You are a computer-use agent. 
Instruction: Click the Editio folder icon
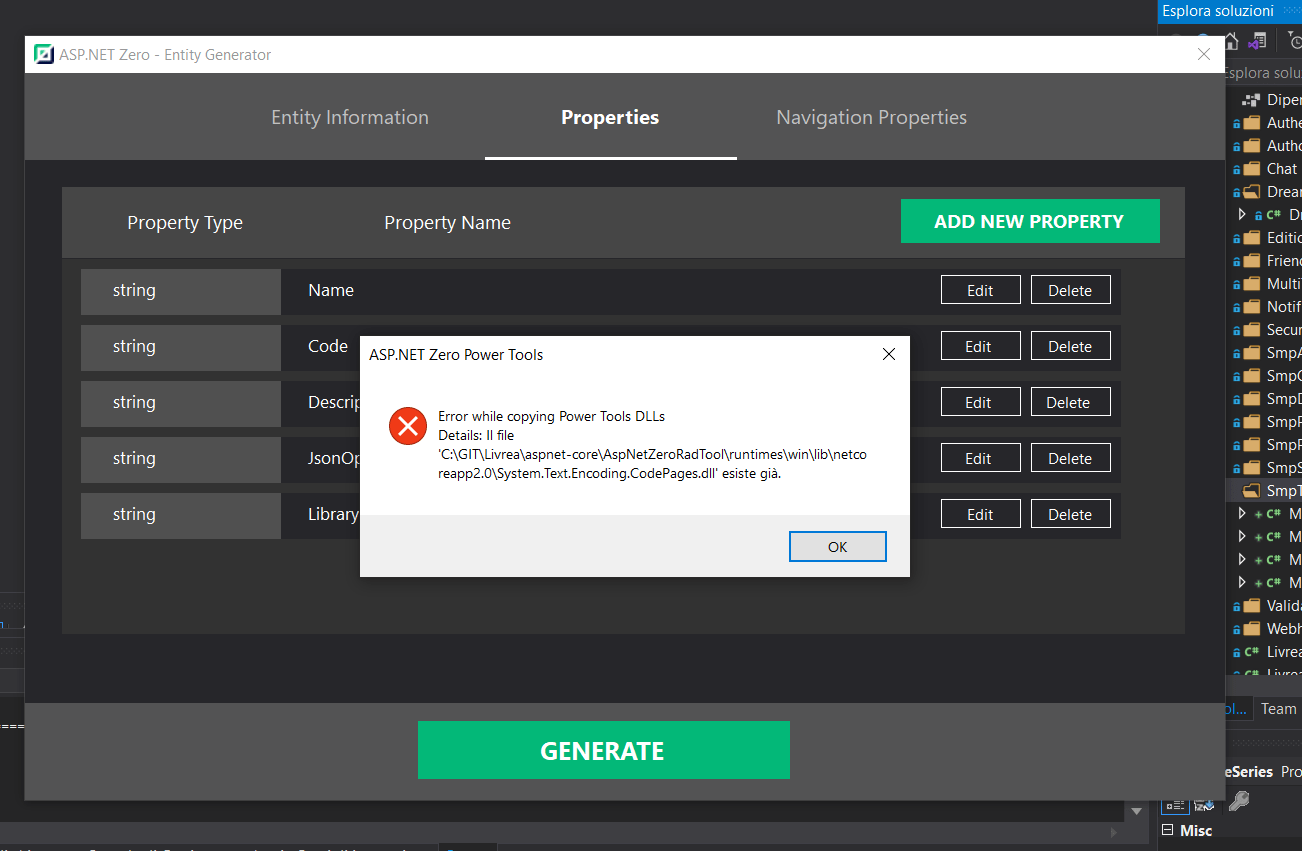(1251, 238)
